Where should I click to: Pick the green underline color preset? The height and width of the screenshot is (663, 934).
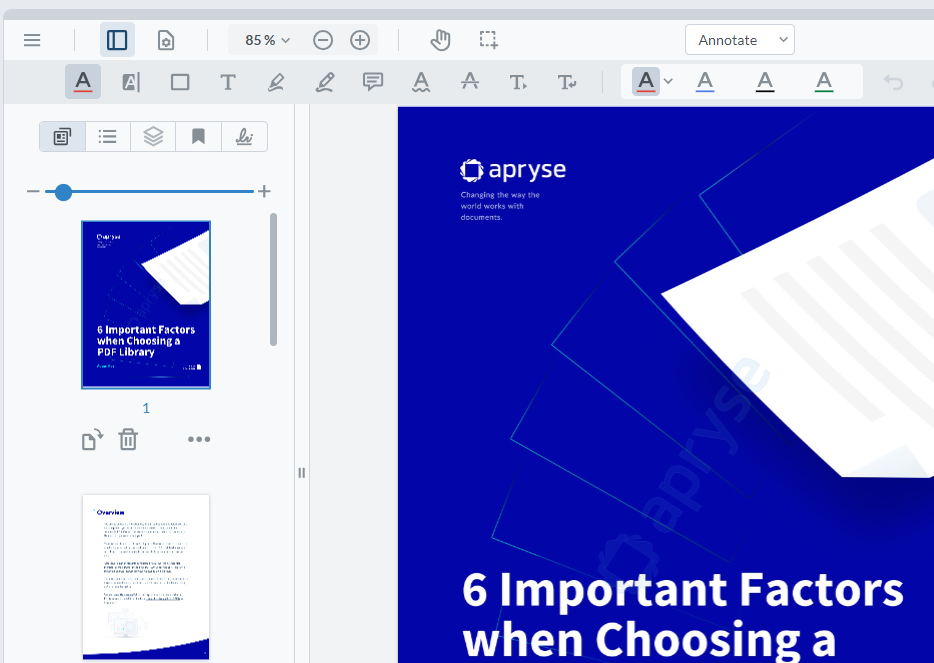pos(823,82)
